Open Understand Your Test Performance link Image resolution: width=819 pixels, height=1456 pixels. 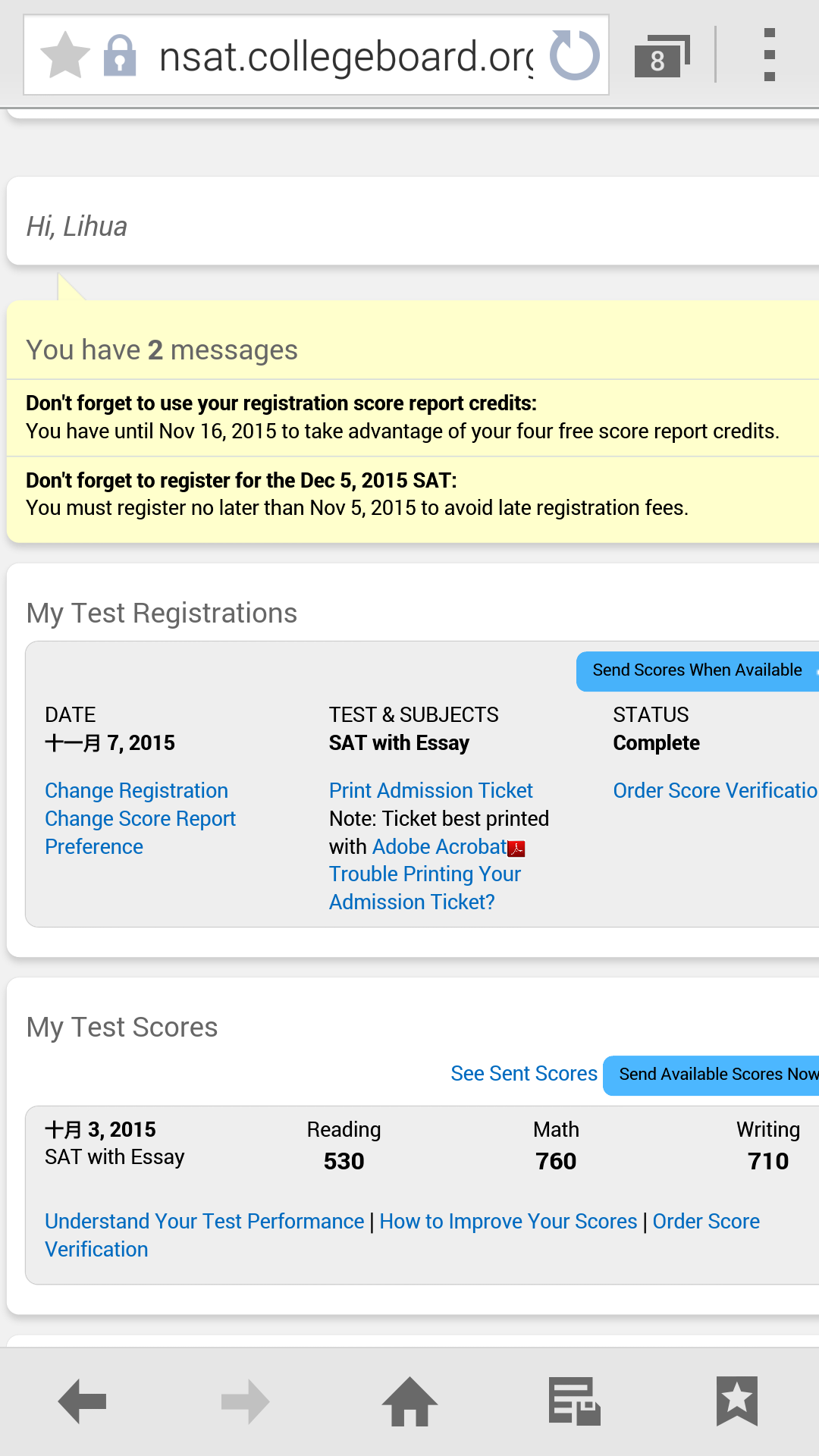coord(205,1222)
